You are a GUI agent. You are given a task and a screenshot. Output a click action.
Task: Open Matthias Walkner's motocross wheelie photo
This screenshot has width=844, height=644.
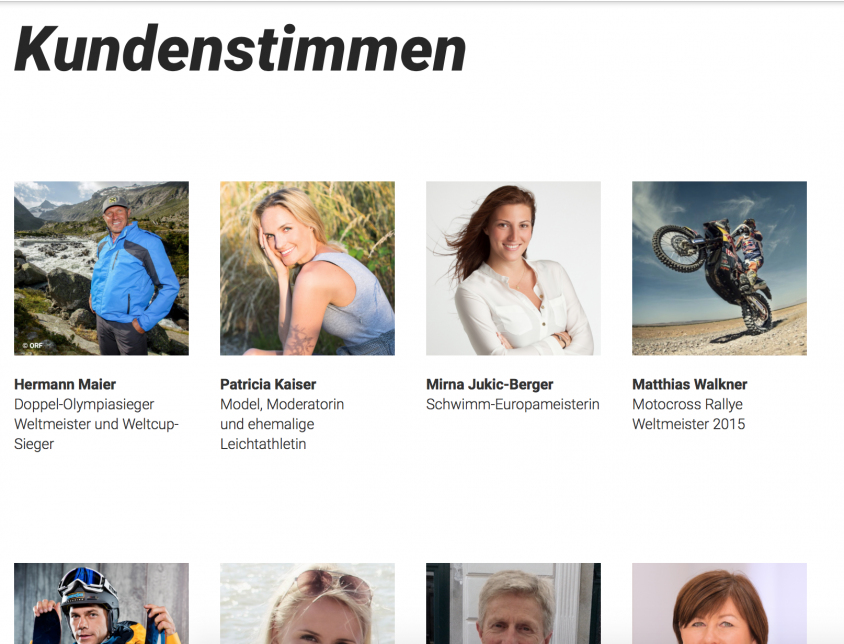[x=720, y=268]
